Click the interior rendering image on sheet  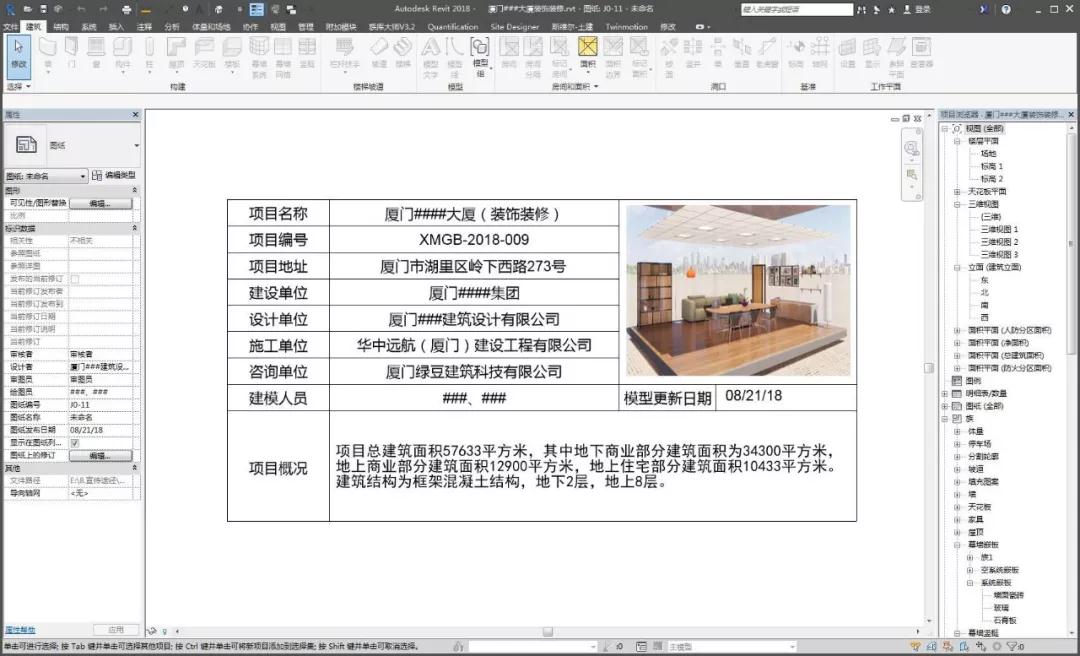pos(738,290)
